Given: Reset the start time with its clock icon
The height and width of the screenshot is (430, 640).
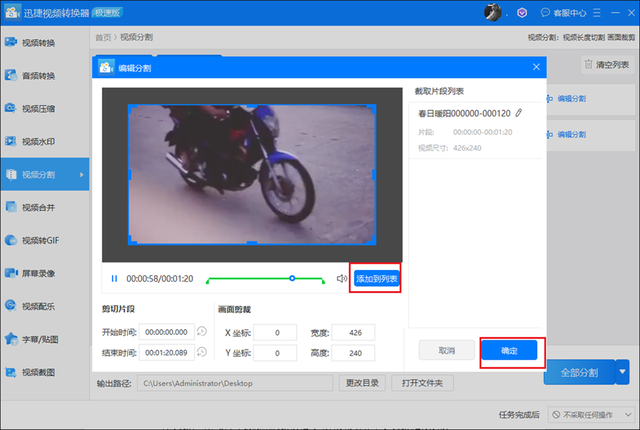Looking at the screenshot, I should [202, 332].
